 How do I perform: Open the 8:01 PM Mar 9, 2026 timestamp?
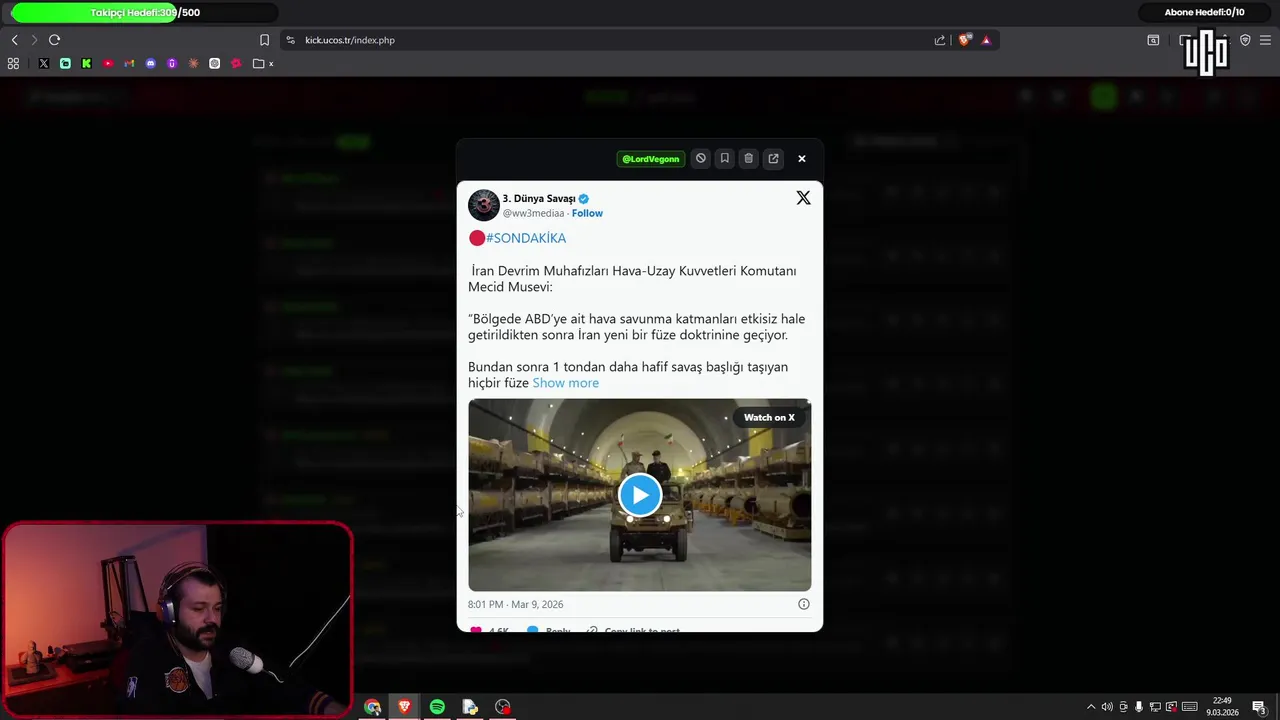coord(516,604)
